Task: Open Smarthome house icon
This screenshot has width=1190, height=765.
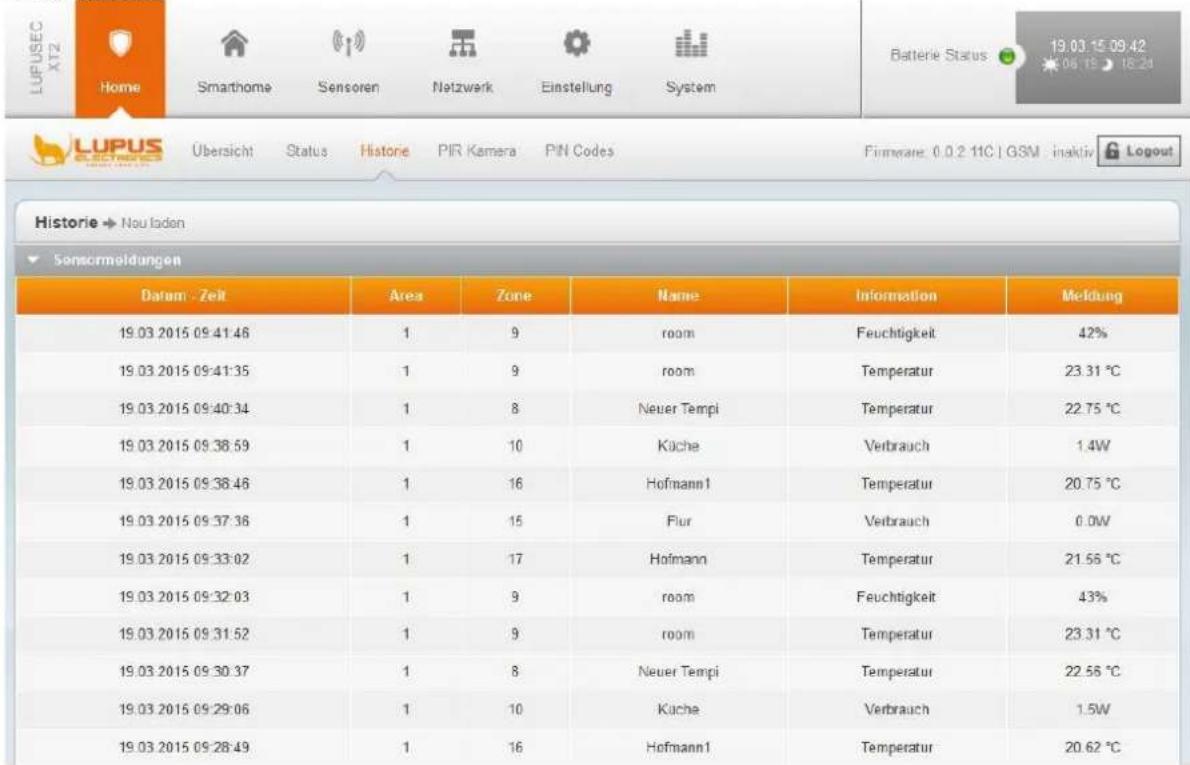Action: (235, 44)
